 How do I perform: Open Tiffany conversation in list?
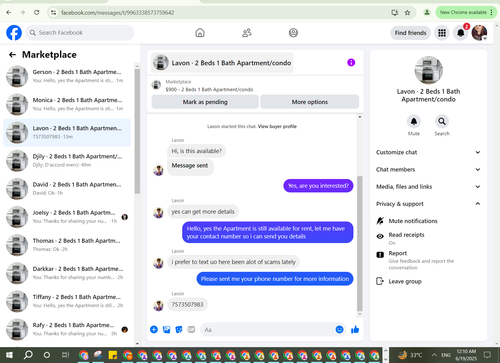pyautogui.click(x=67, y=301)
